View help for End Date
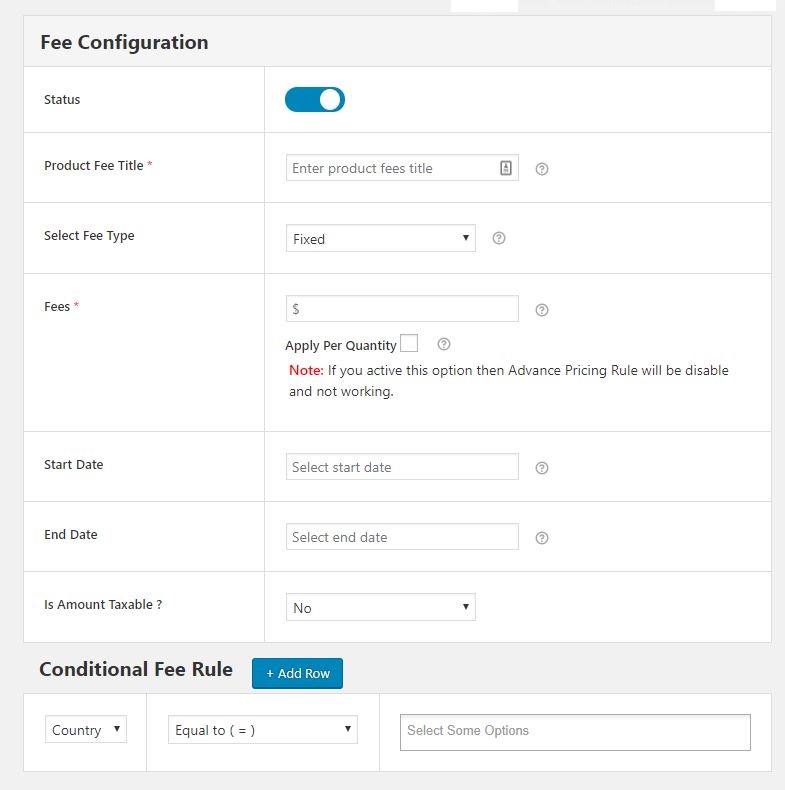The image size is (785, 790). click(542, 538)
